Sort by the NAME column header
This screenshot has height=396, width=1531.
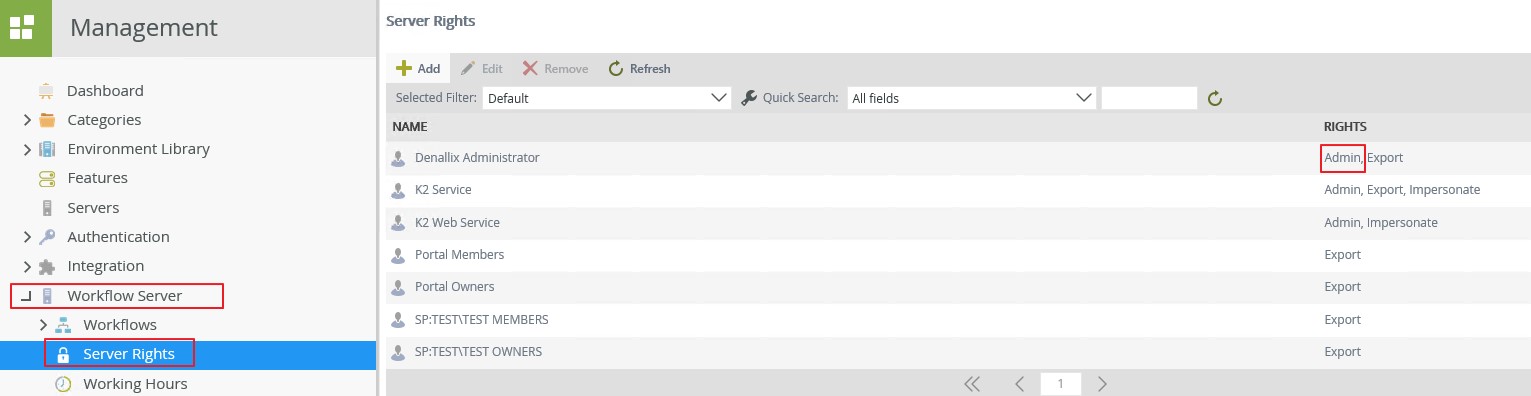pos(410,127)
